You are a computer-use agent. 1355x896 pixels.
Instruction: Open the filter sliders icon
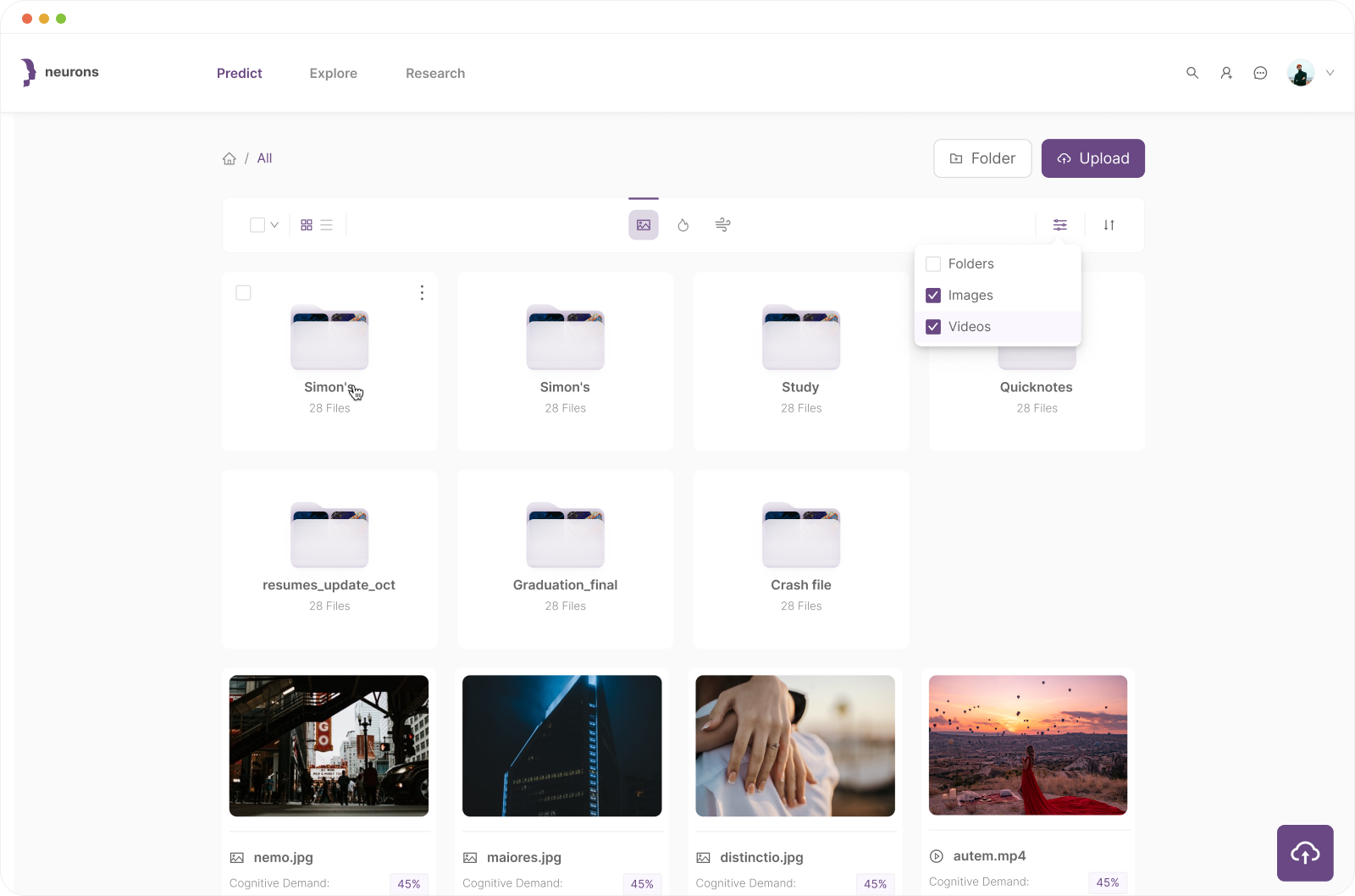coord(1060,225)
